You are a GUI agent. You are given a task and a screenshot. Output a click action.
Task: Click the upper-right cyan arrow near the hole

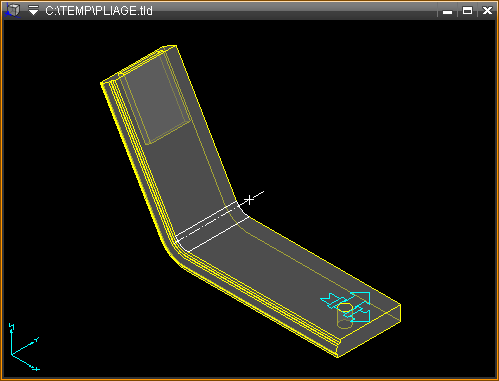click(361, 298)
